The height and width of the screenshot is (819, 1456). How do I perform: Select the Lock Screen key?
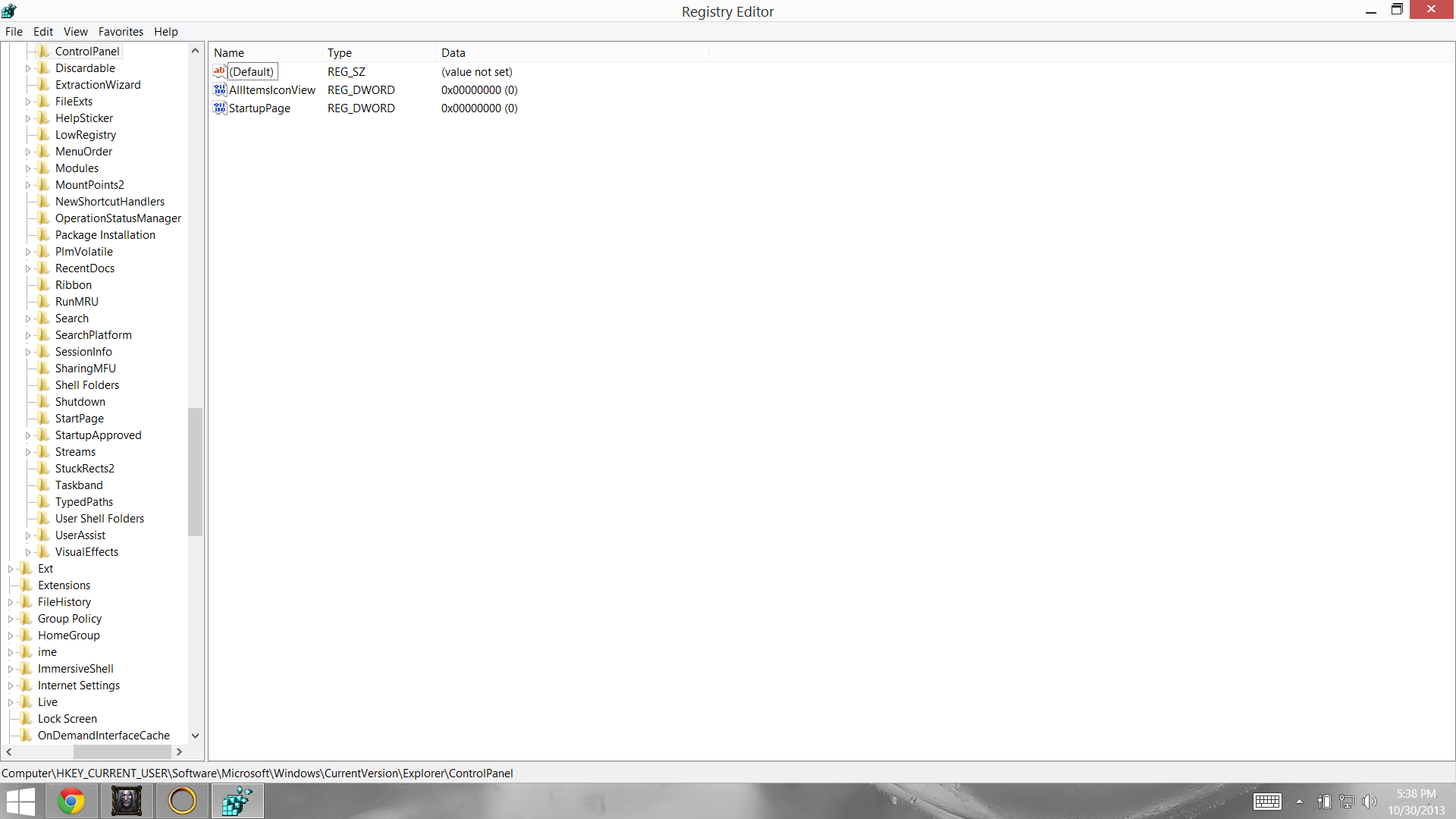click(67, 719)
